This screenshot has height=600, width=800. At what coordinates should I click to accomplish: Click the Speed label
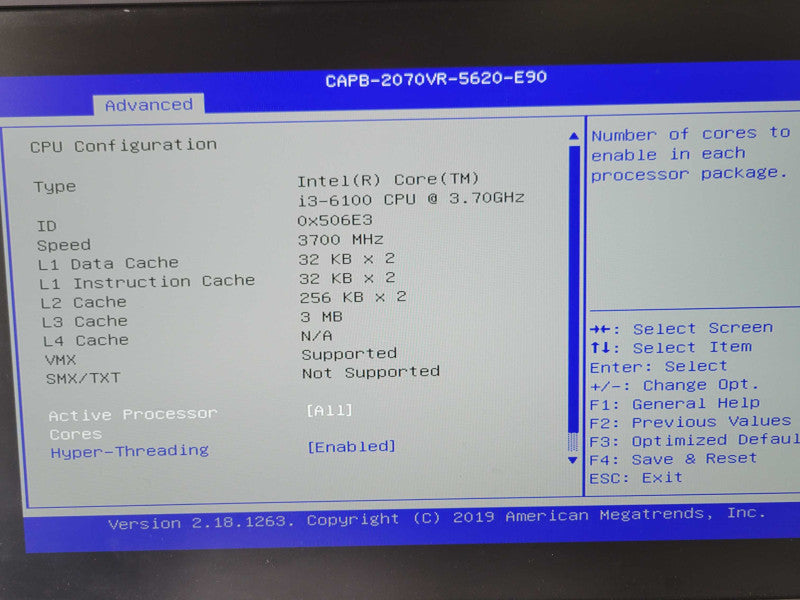pos(64,245)
